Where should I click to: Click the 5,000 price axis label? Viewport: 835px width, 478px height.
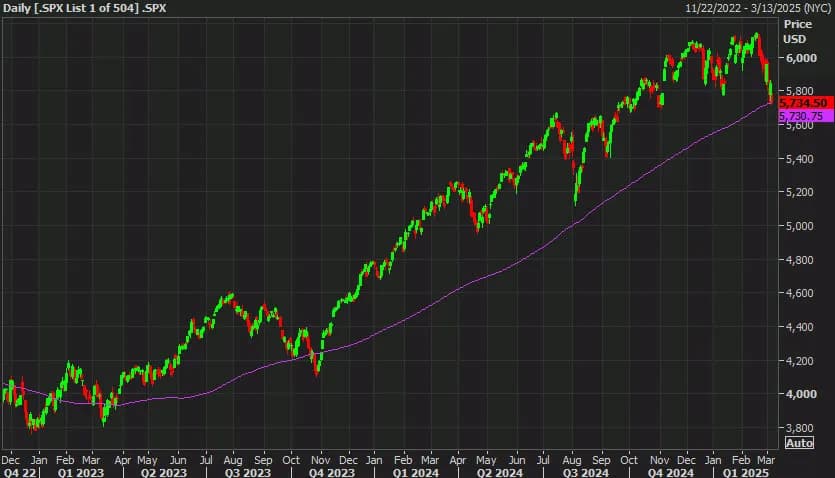(799, 226)
